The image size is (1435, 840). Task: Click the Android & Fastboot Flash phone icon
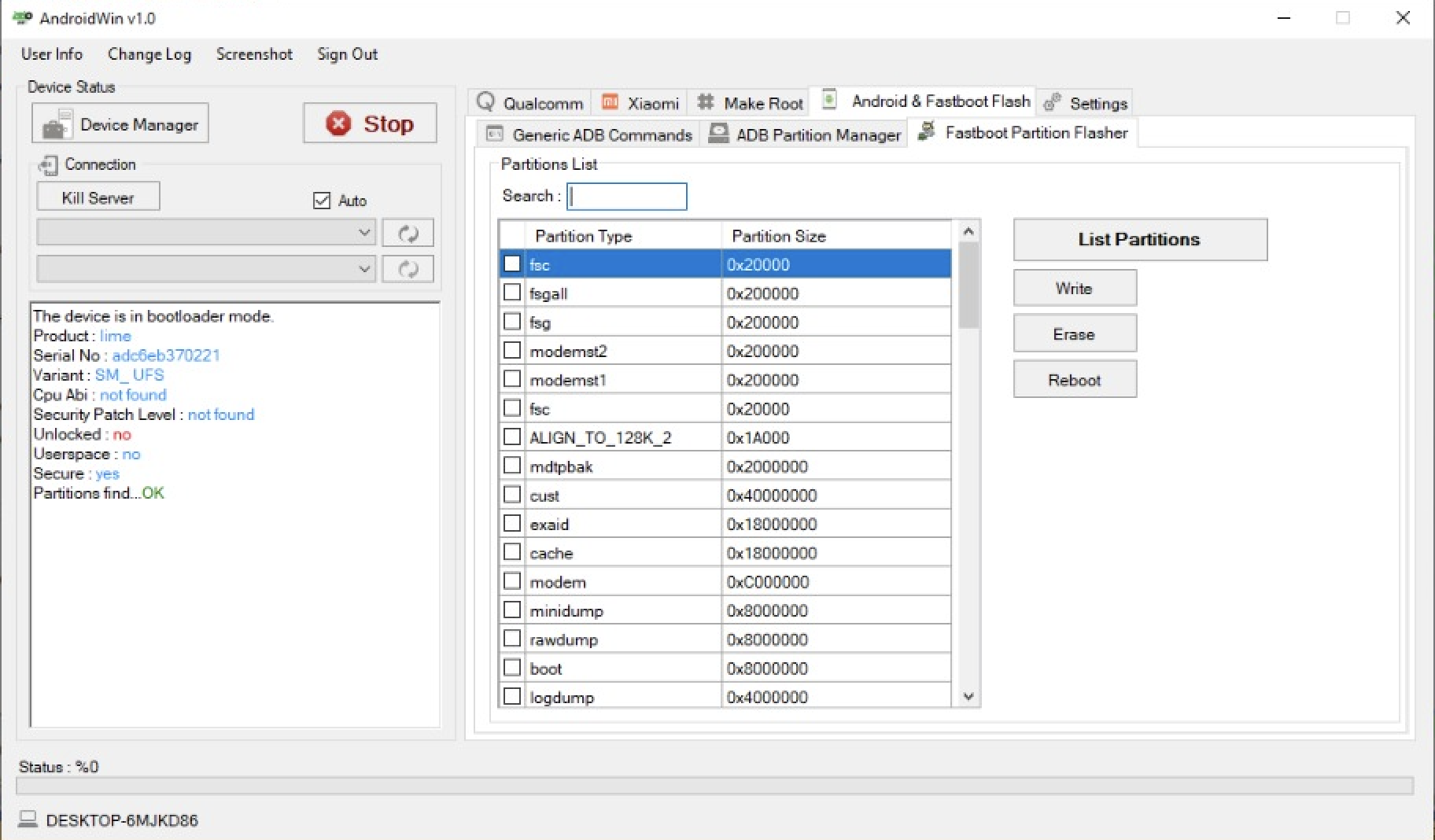829,100
